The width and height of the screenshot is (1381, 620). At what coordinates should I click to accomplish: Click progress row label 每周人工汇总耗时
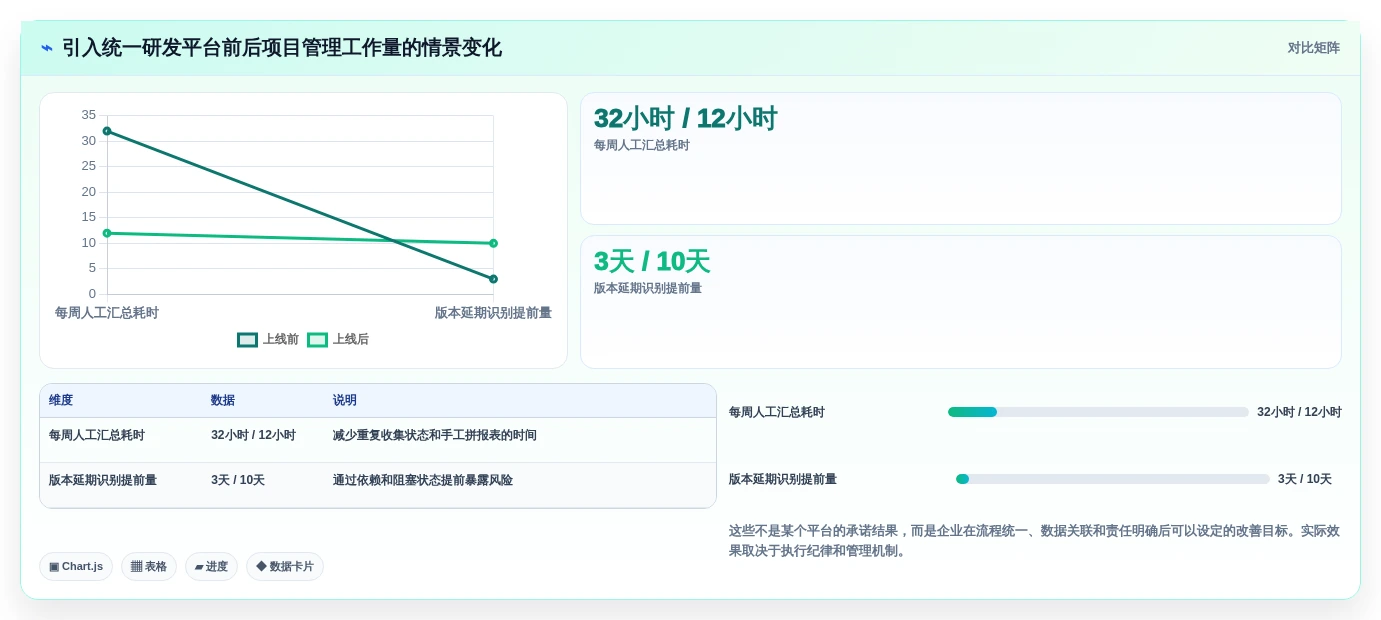777,412
